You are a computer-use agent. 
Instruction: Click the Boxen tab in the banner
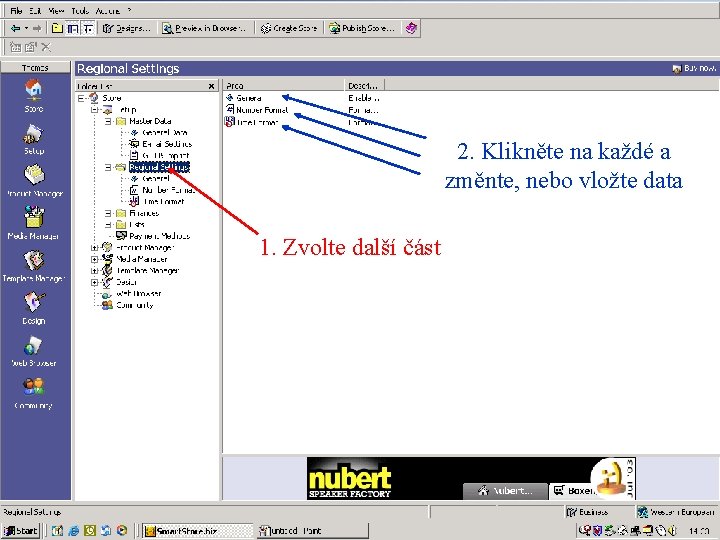coord(574,490)
